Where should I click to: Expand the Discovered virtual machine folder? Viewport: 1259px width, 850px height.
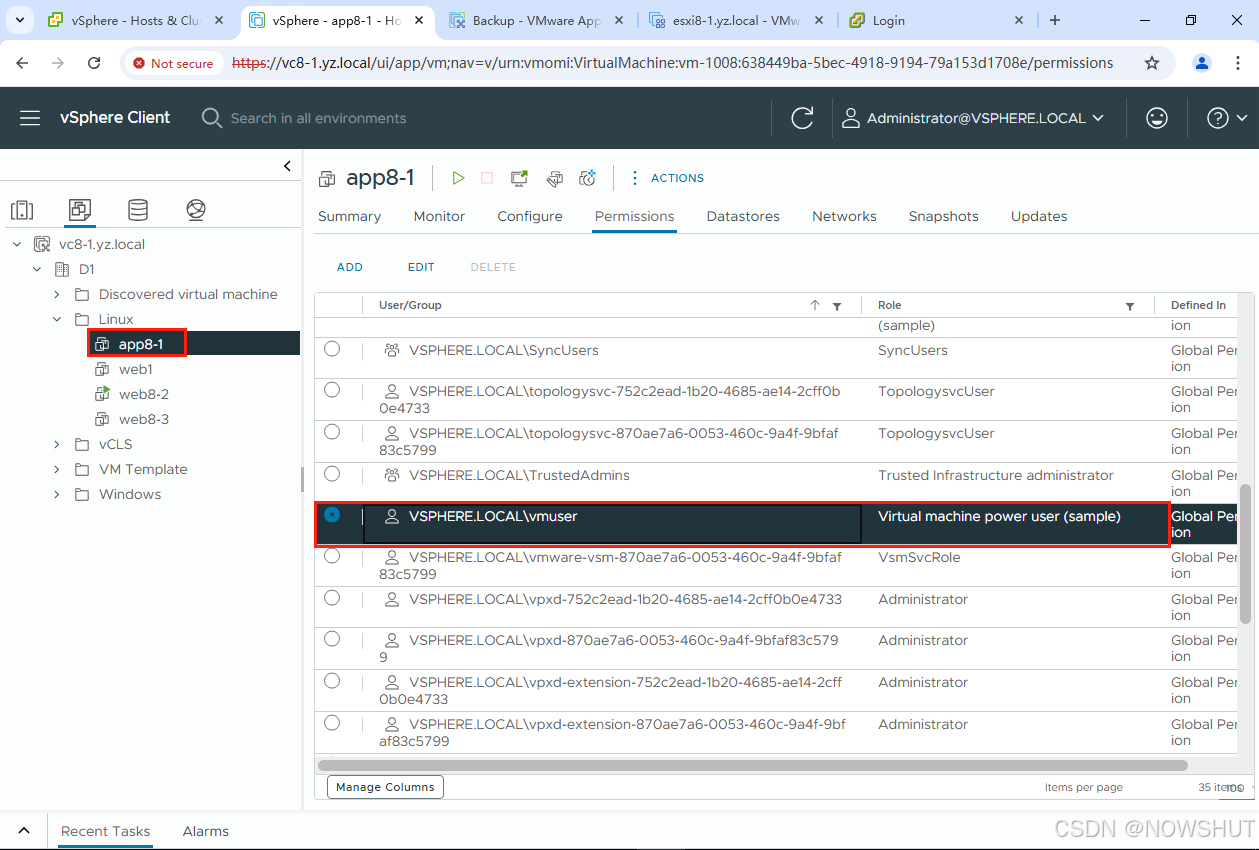[x=57, y=294]
